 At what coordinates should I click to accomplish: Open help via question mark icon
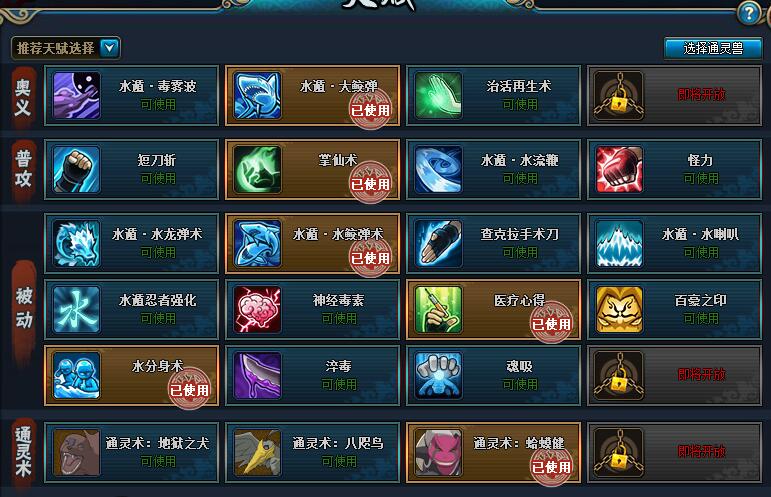pyautogui.click(x=749, y=13)
